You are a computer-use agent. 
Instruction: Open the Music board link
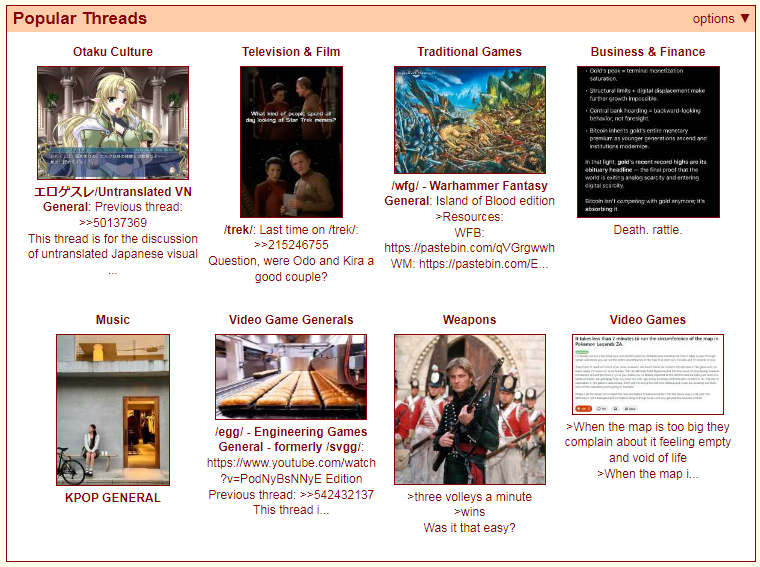(x=113, y=320)
